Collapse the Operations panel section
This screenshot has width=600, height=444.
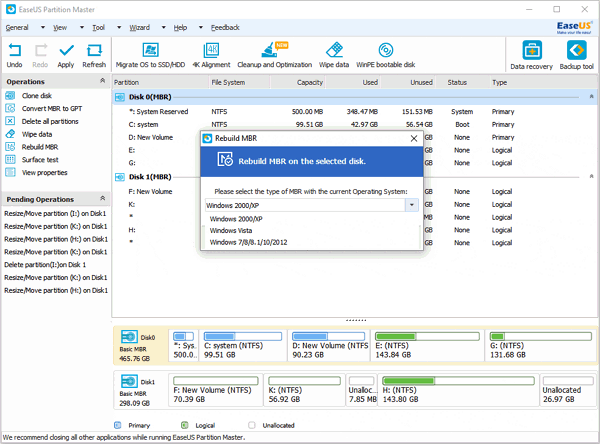click(x=102, y=82)
